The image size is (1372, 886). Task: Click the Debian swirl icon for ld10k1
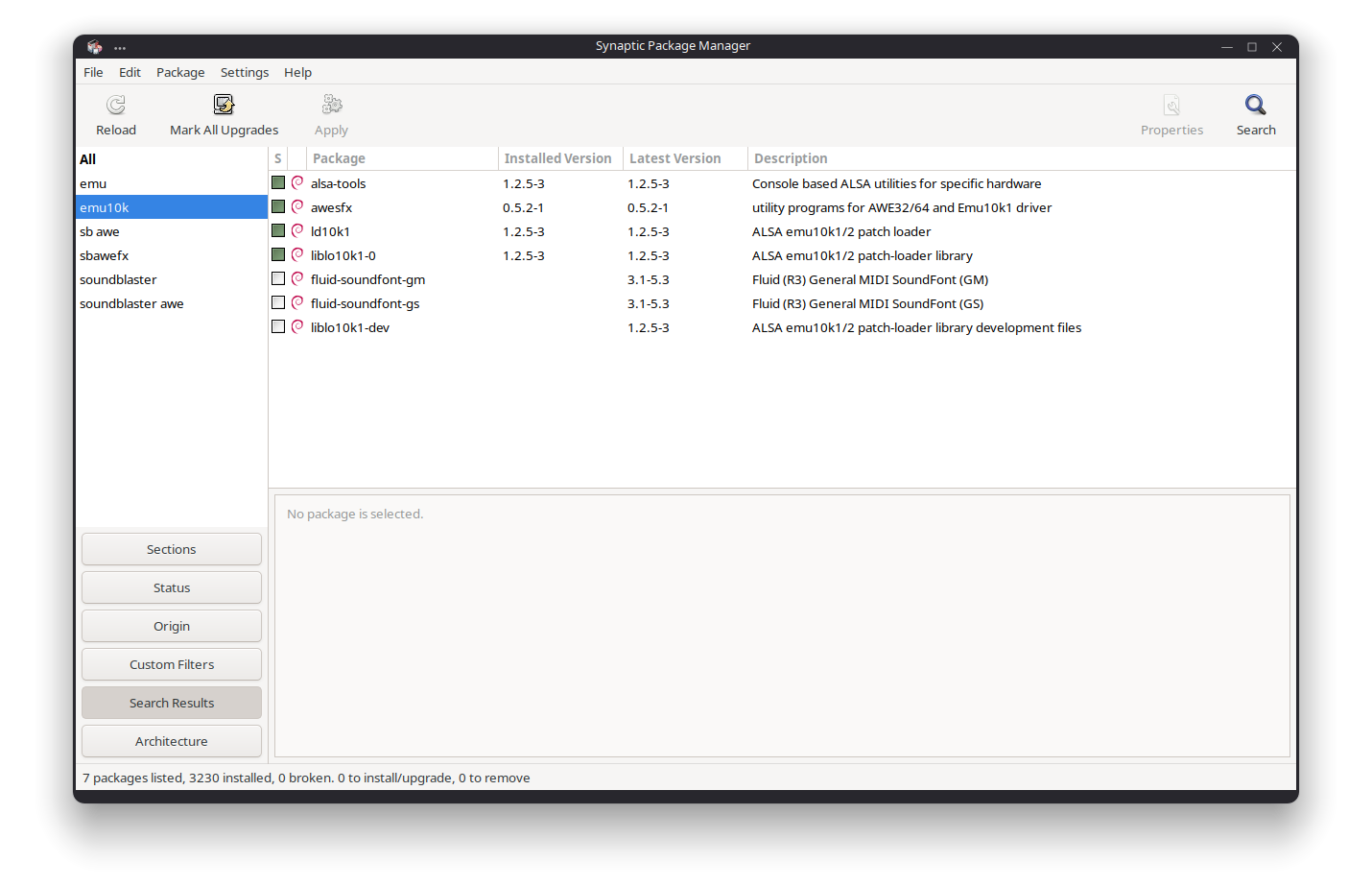(297, 230)
